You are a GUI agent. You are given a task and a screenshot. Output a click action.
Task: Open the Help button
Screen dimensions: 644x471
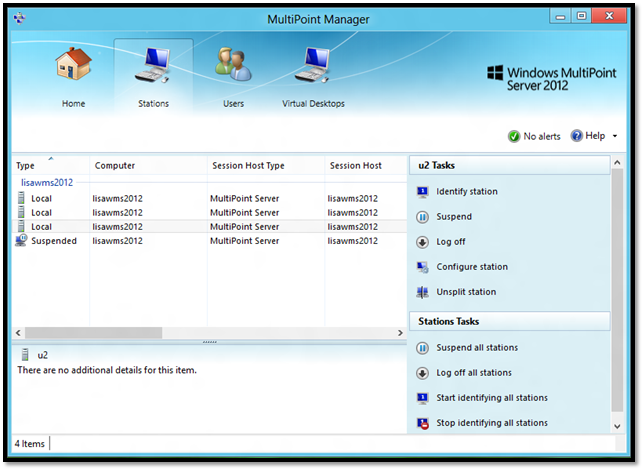coord(595,136)
